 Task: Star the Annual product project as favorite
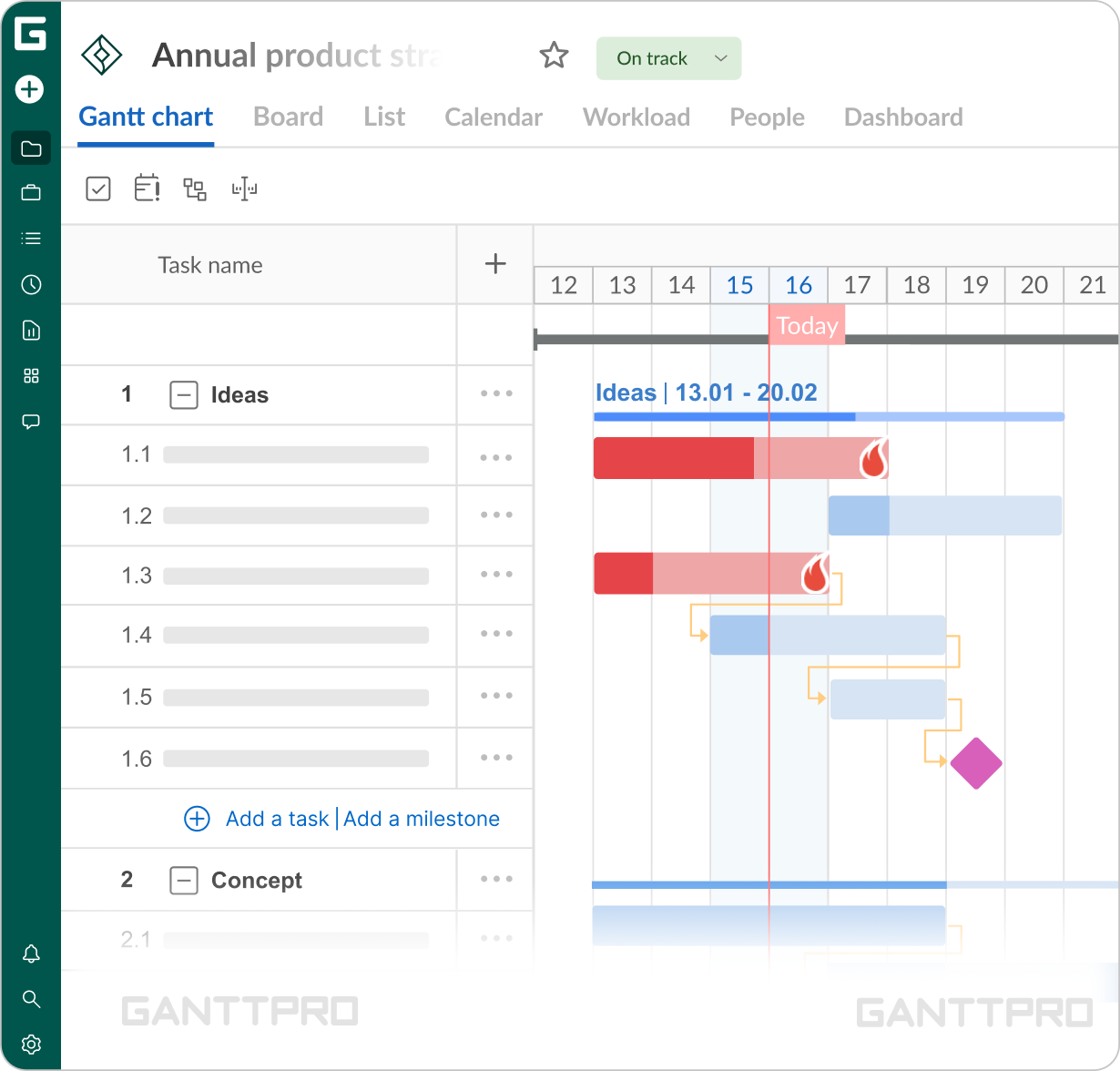[554, 56]
